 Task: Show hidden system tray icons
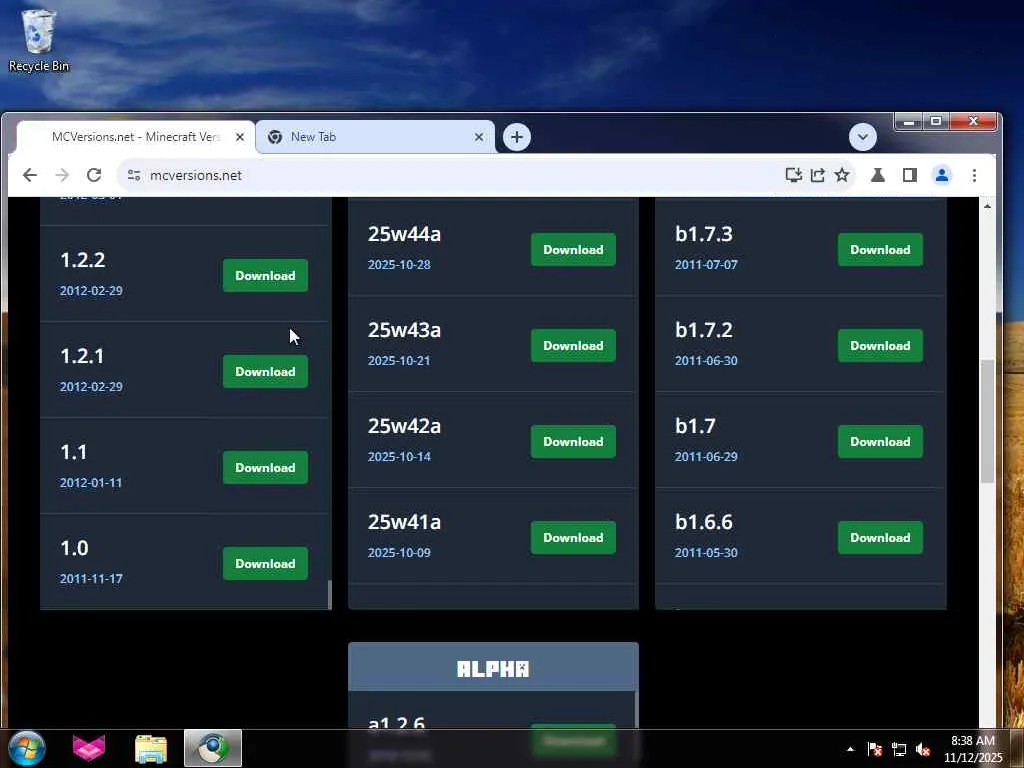tap(850, 749)
